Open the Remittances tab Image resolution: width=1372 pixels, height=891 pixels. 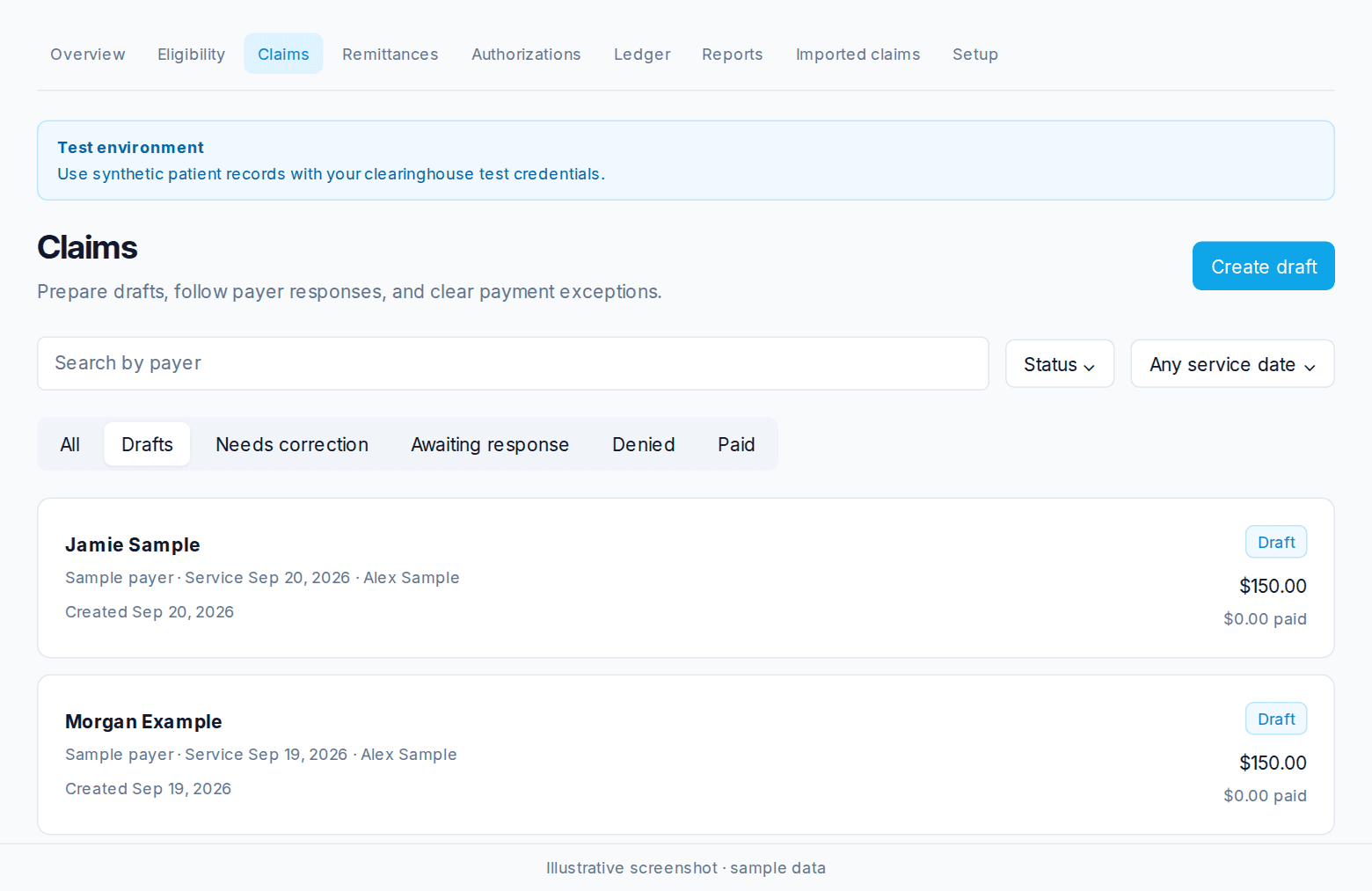[390, 54]
